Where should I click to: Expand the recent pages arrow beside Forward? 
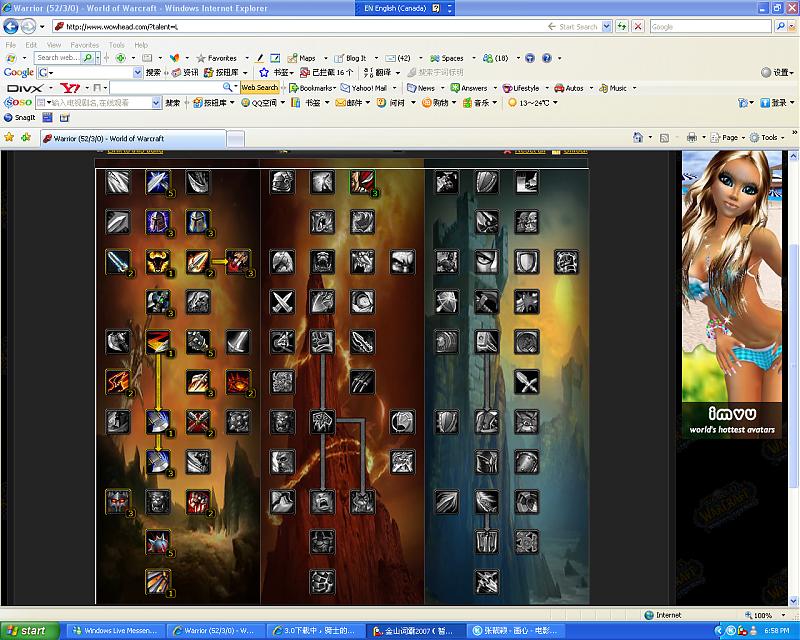42,27
